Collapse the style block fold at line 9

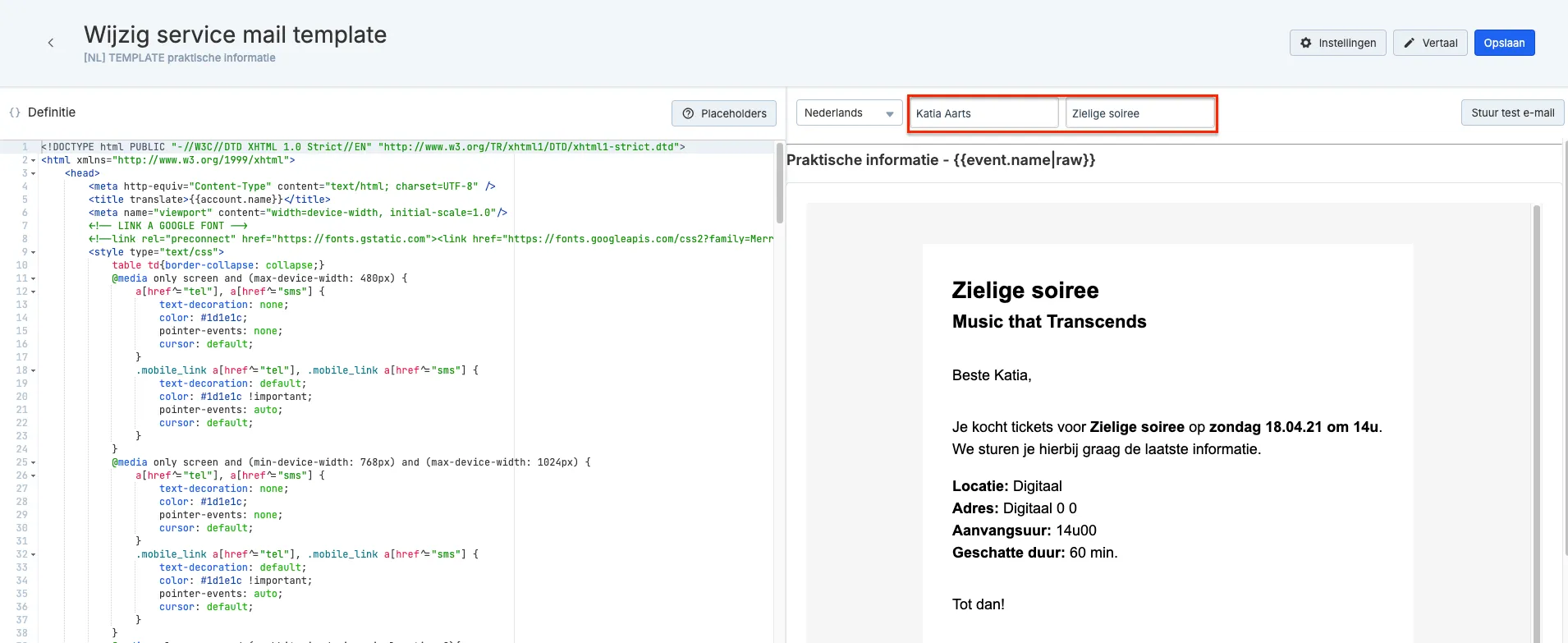33,252
